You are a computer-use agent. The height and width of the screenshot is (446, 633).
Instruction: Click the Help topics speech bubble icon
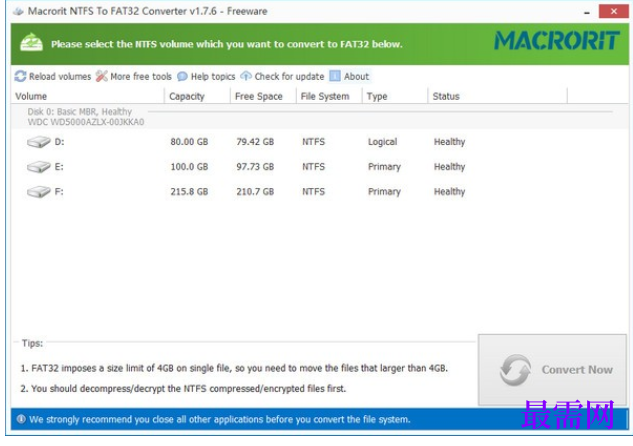[x=182, y=76]
